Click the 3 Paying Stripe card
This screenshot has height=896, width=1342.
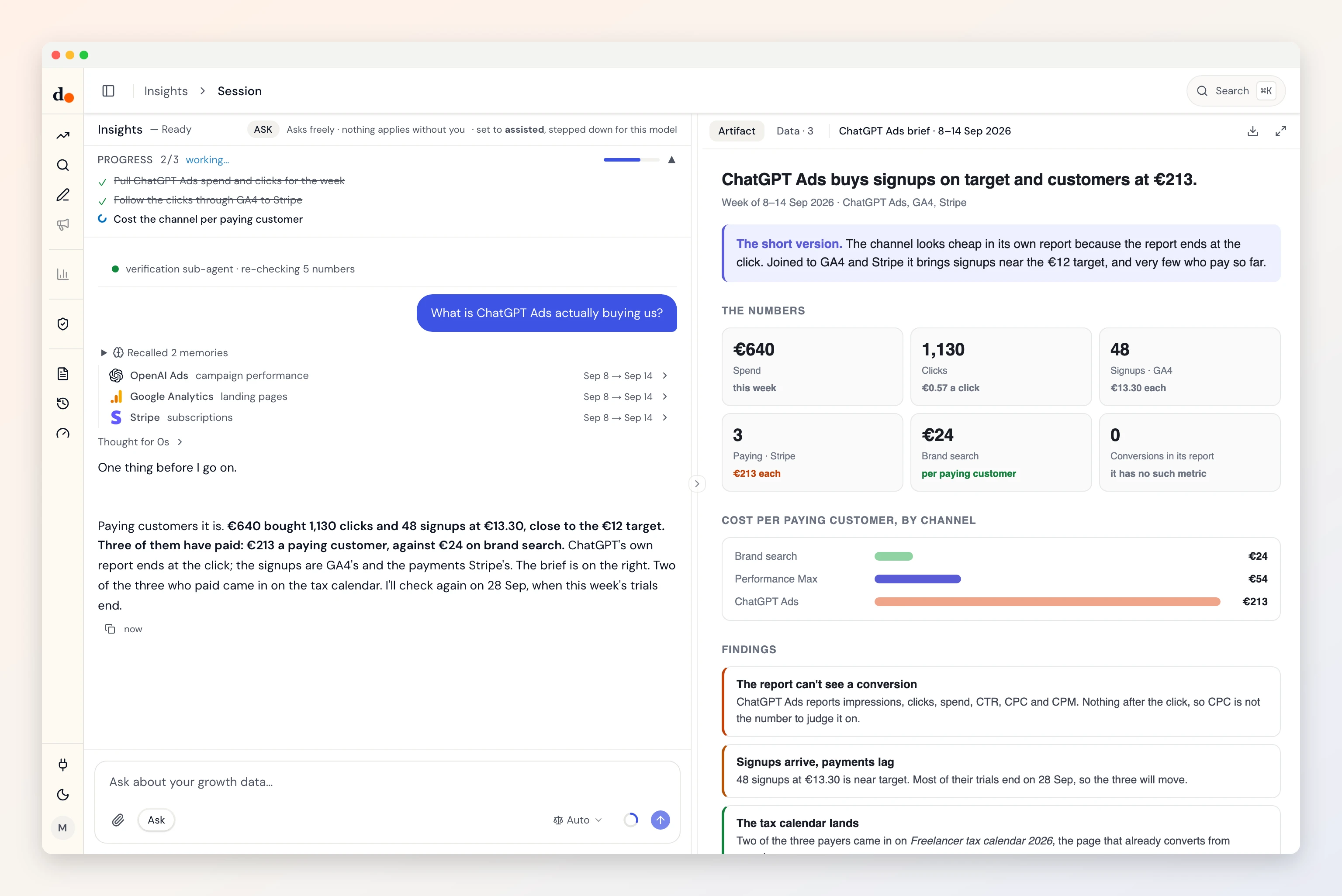[812, 452]
